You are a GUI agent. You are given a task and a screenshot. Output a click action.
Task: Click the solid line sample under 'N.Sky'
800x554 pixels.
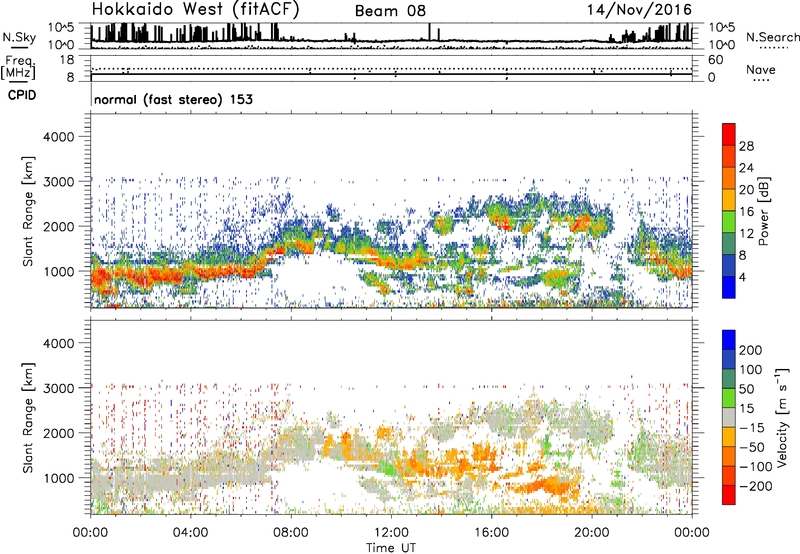[x=19, y=47]
